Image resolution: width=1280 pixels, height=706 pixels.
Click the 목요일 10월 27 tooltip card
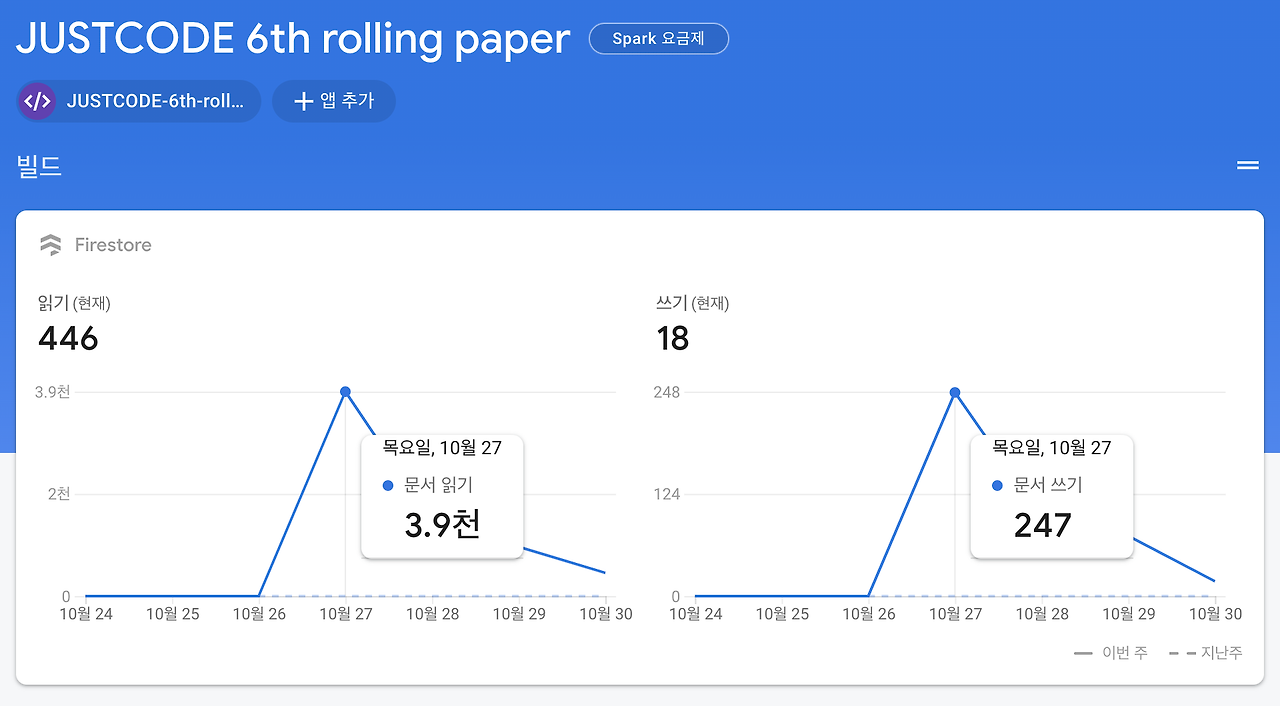click(442, 496)
